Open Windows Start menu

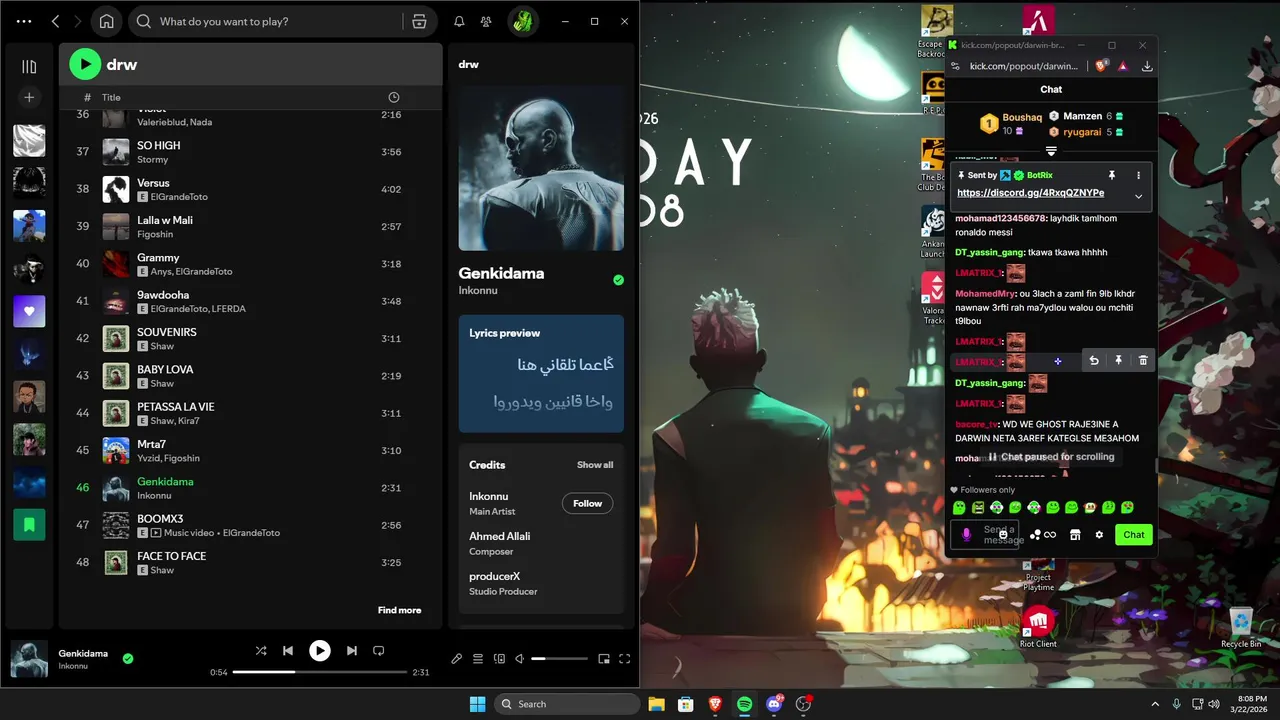click(477, 704)
